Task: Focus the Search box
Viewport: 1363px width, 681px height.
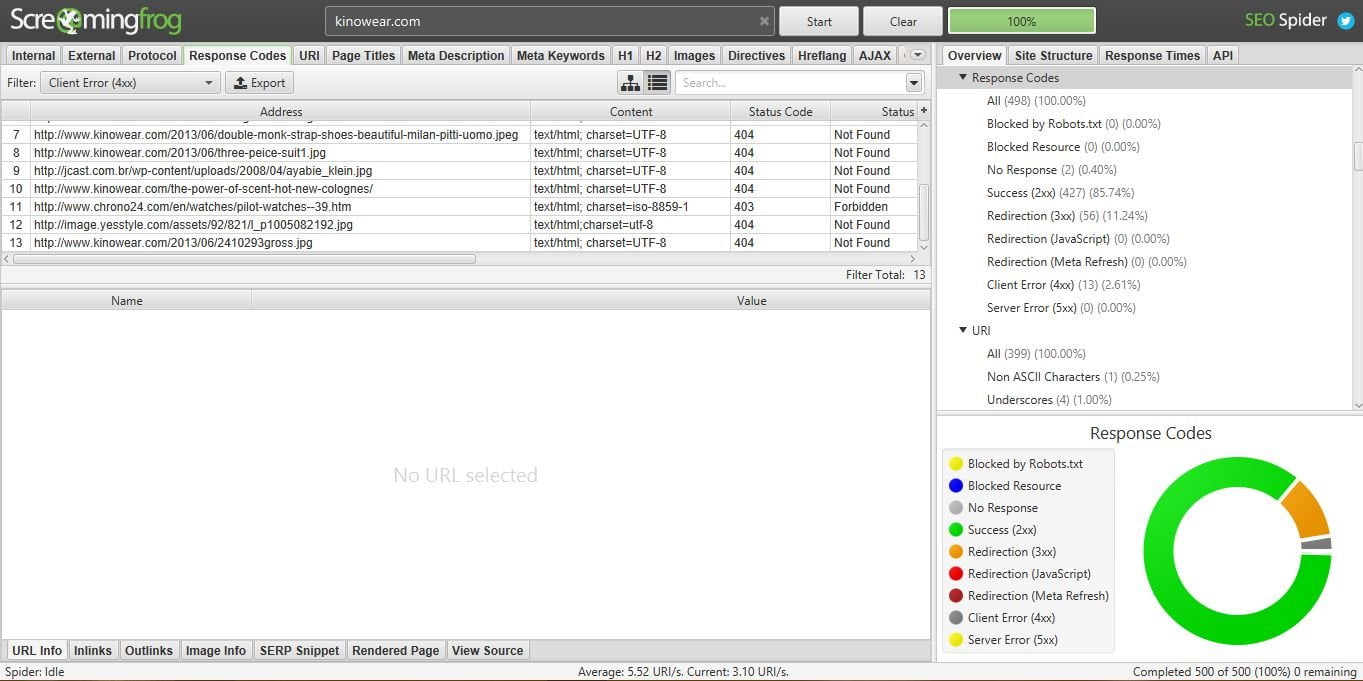Action: 790,83
